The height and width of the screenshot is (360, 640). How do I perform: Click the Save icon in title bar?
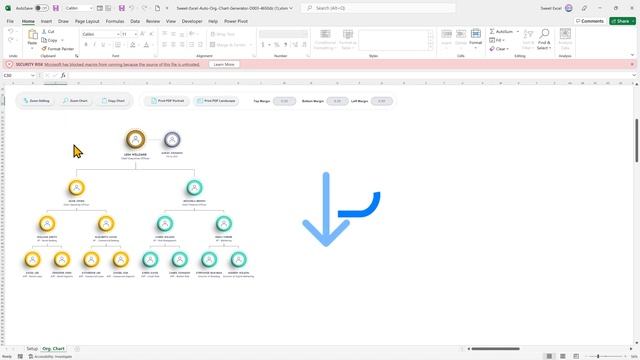point(56,8)
